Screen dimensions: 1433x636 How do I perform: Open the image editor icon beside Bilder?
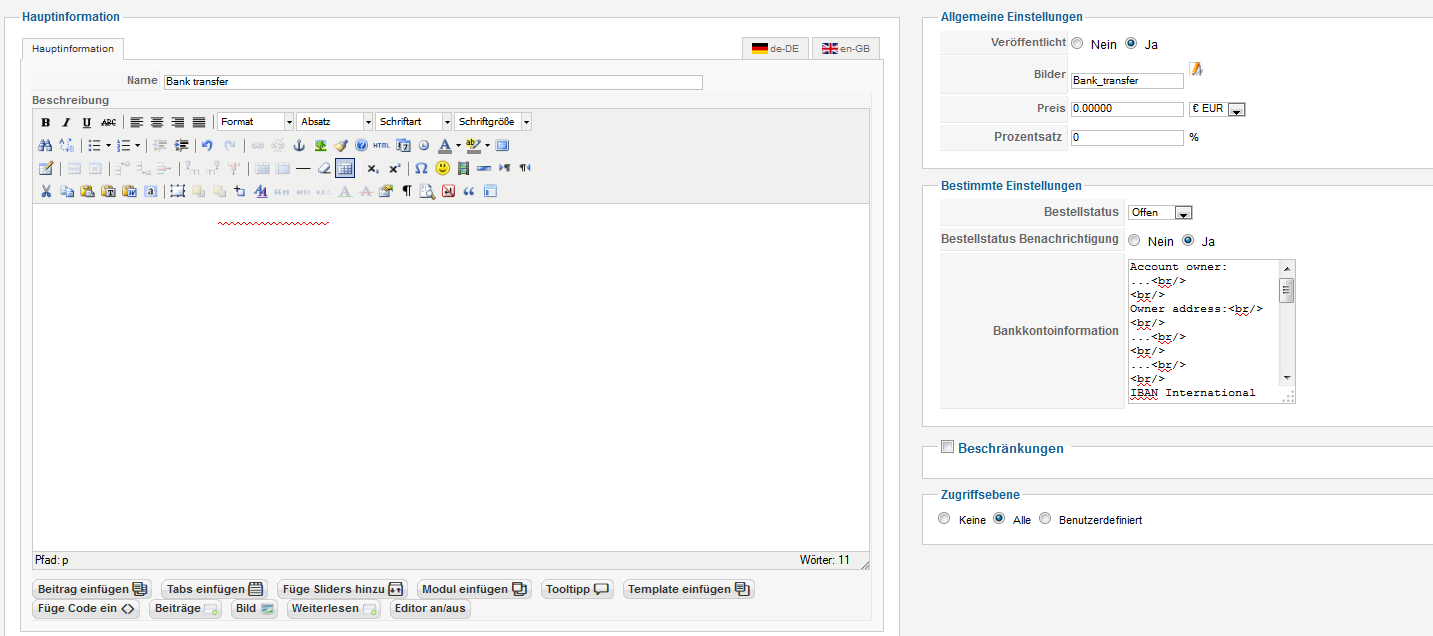(1196, 69)
